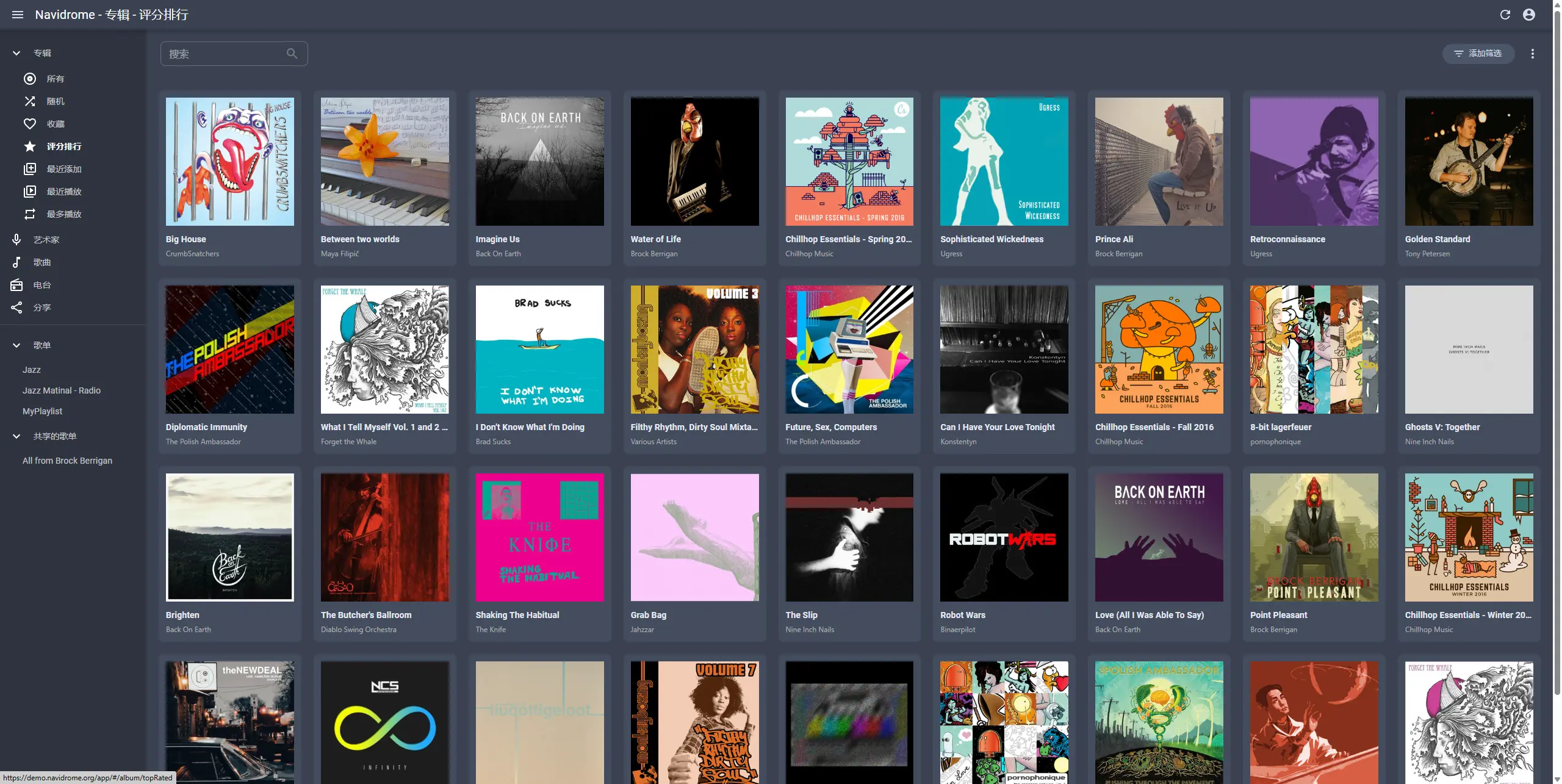1562x784 pixels.
Task: Collapse the 共享的歌单 chevron
Action: point(16,436)
